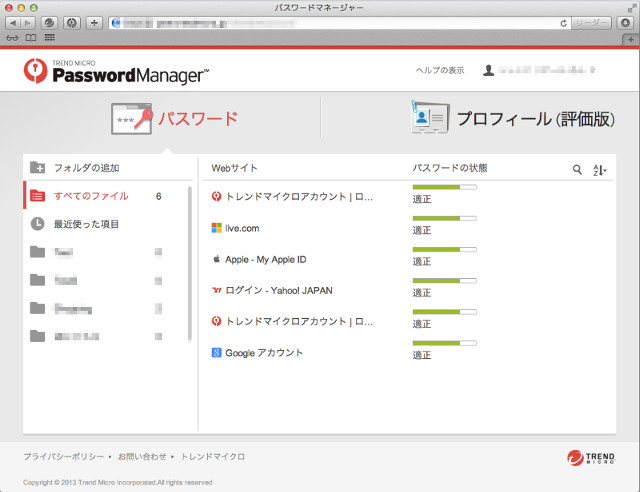This screenshot has height=492, width=640.
Task: Select すべてのファイル in sidebar
Action: point(108,196)
